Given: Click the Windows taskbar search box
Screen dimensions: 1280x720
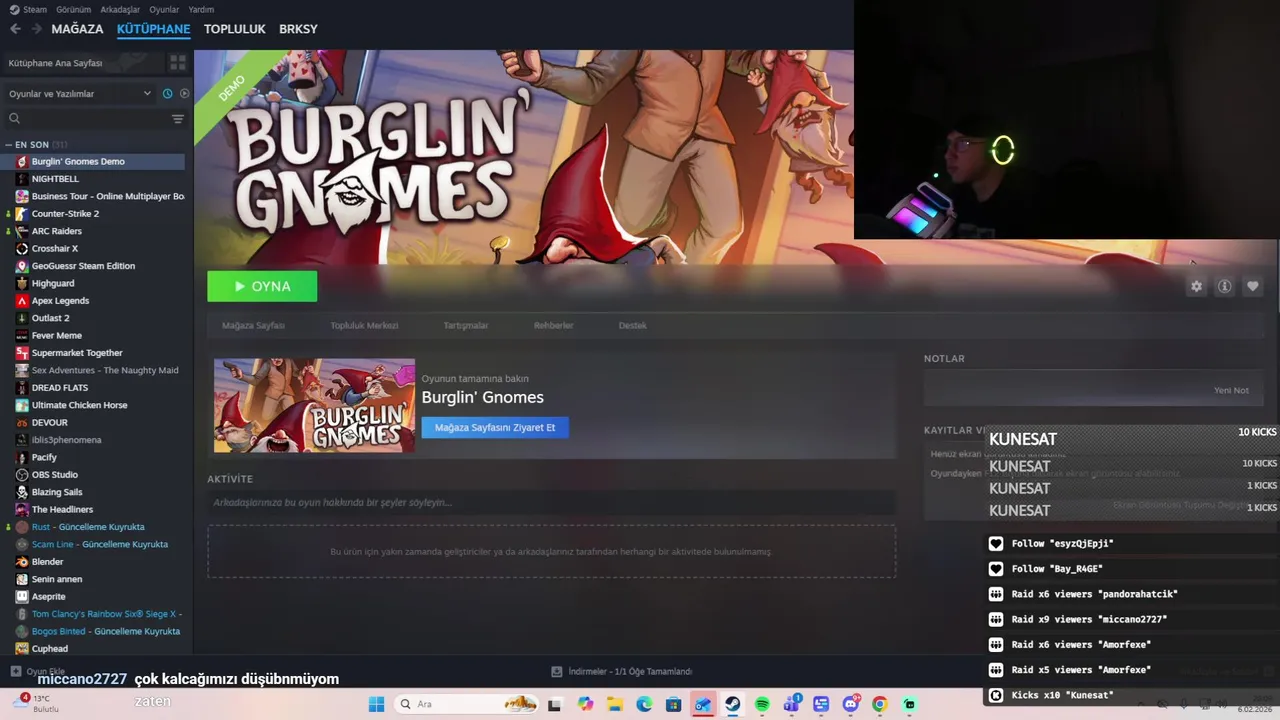Looking at the screenshot, I should (468, 704).
